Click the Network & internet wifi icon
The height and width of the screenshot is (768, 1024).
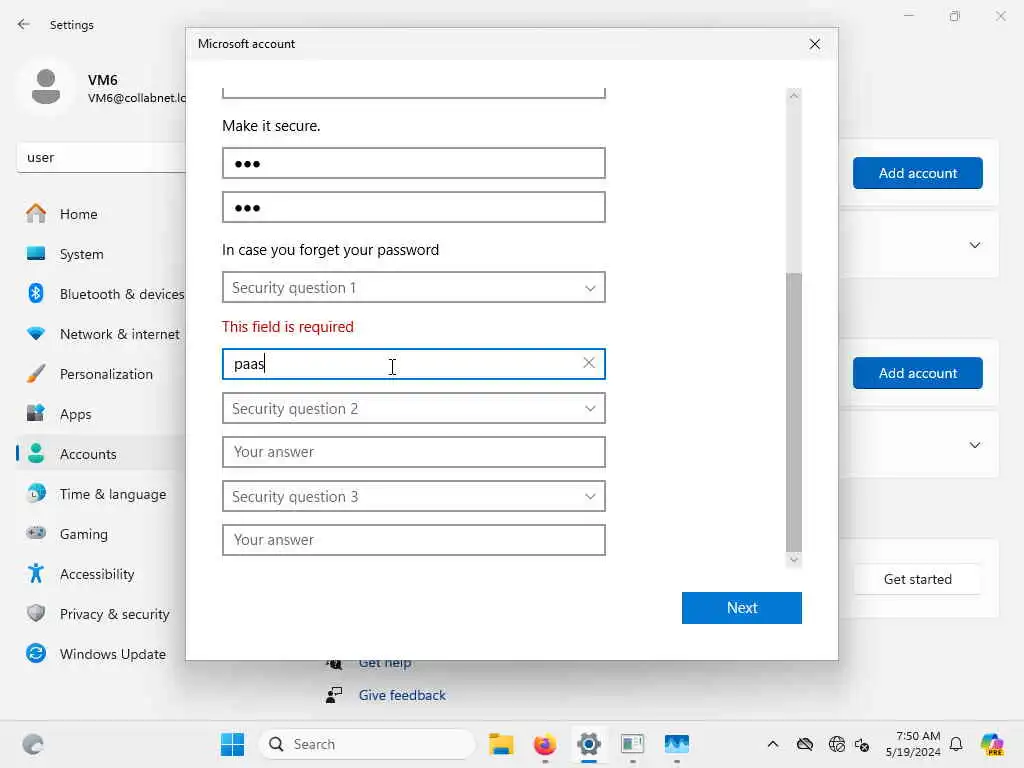36,334
